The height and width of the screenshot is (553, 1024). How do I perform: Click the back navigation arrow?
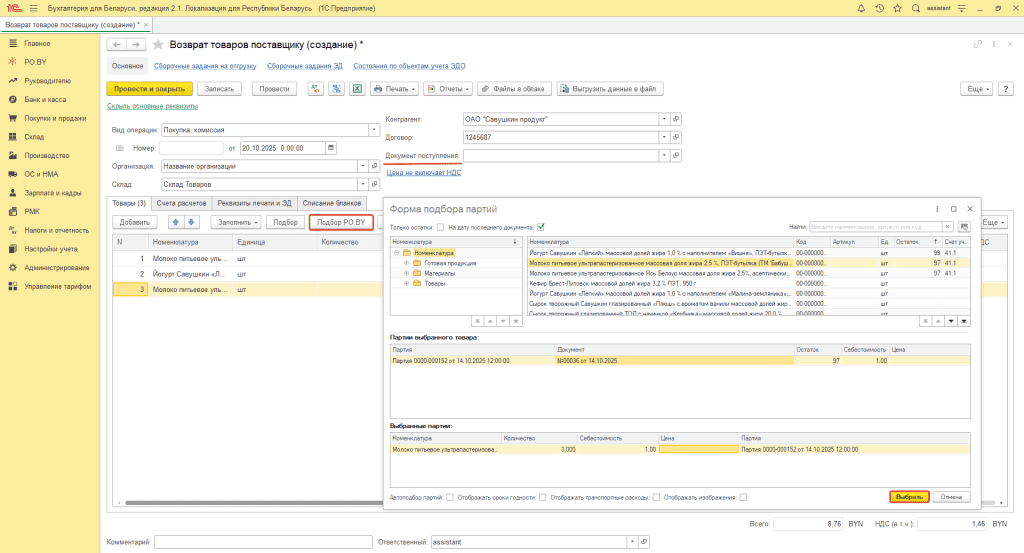[x=117, y=45]
